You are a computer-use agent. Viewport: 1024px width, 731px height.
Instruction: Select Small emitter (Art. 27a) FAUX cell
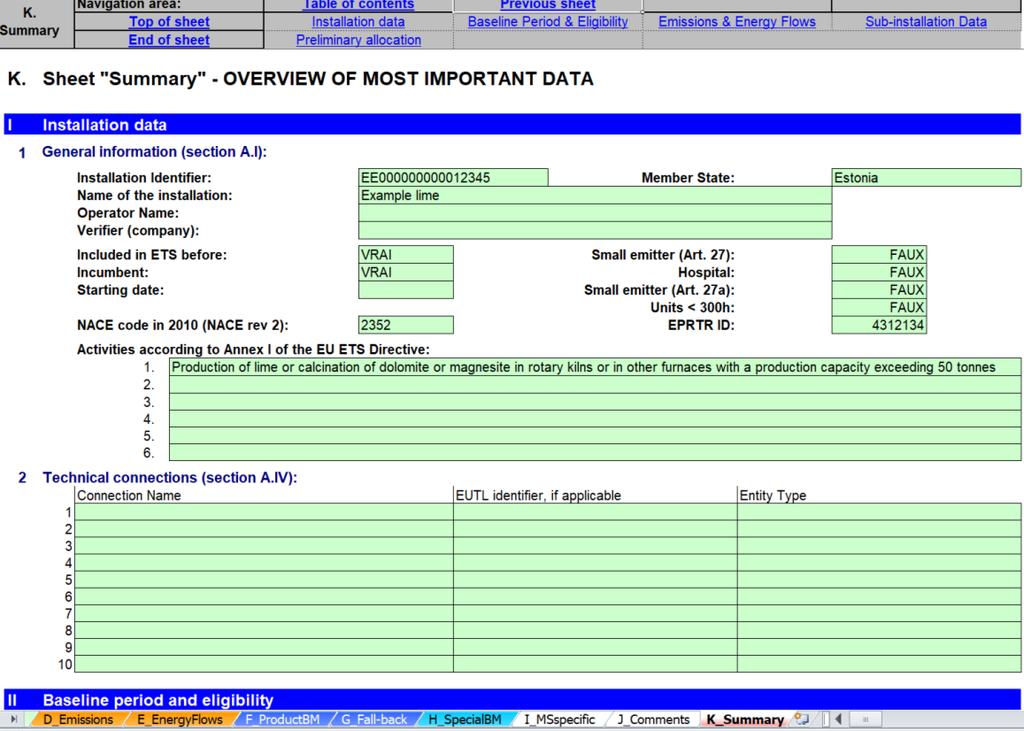(879, 290)
